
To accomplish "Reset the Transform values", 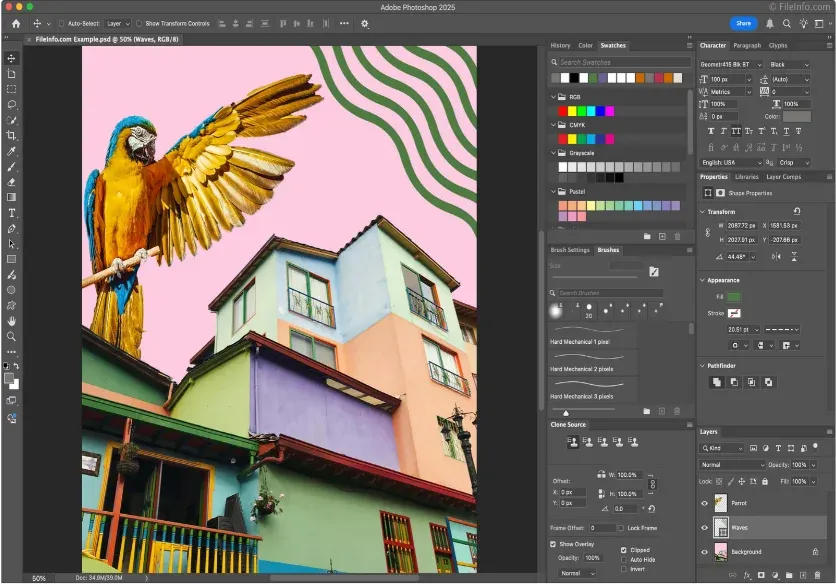I will click(797, 211).
